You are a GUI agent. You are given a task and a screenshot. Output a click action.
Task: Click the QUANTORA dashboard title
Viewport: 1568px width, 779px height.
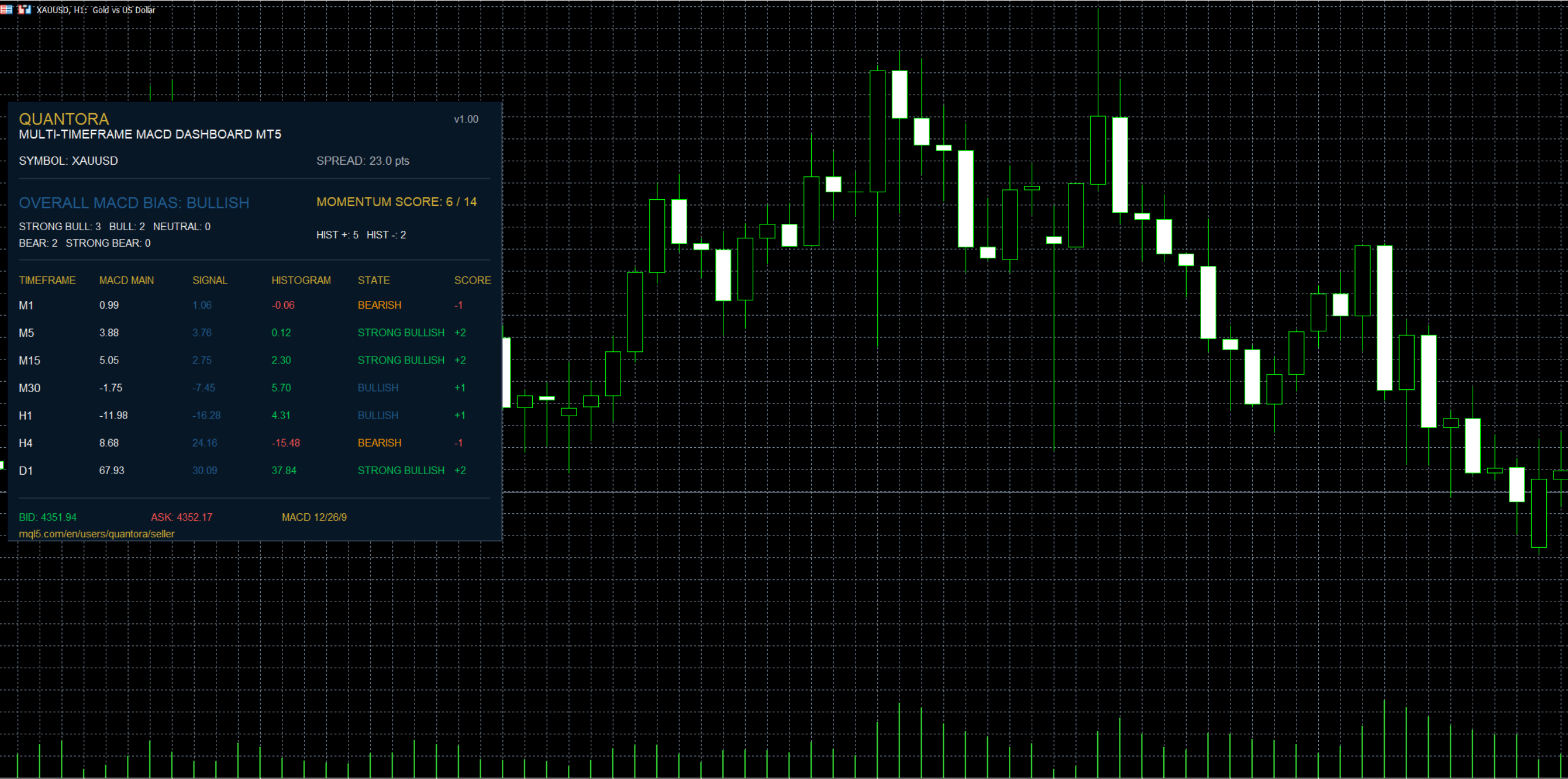coord(64,119)
